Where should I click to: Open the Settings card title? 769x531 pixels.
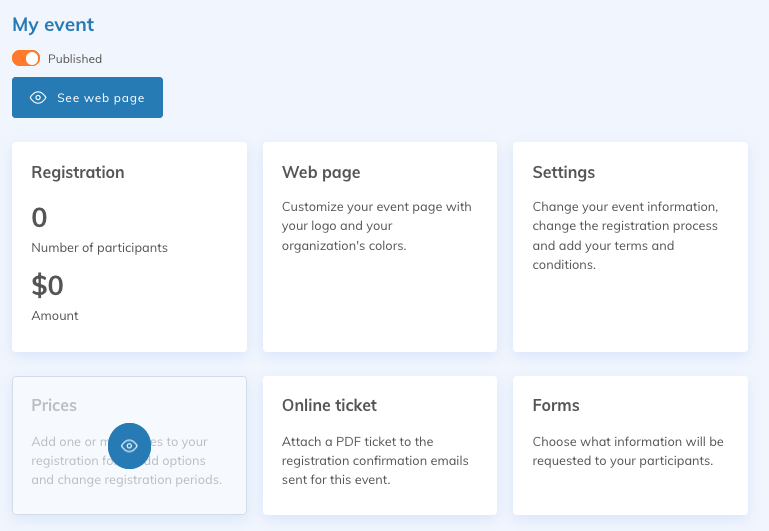pos(563,172)
